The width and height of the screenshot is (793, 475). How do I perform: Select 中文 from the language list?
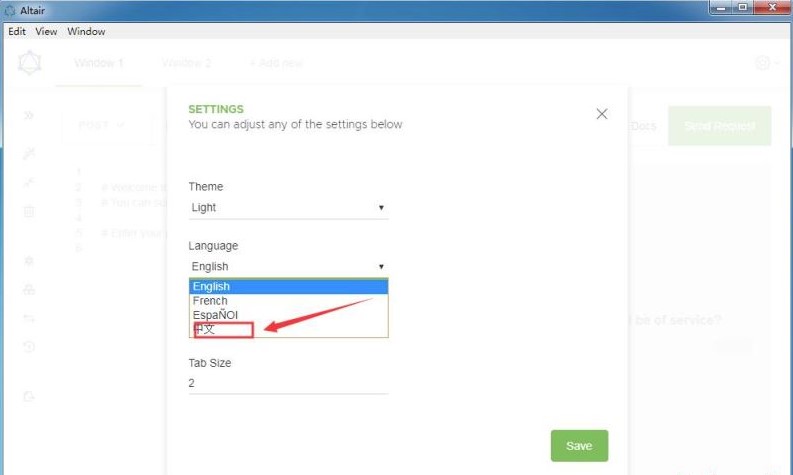coord(288,329)
